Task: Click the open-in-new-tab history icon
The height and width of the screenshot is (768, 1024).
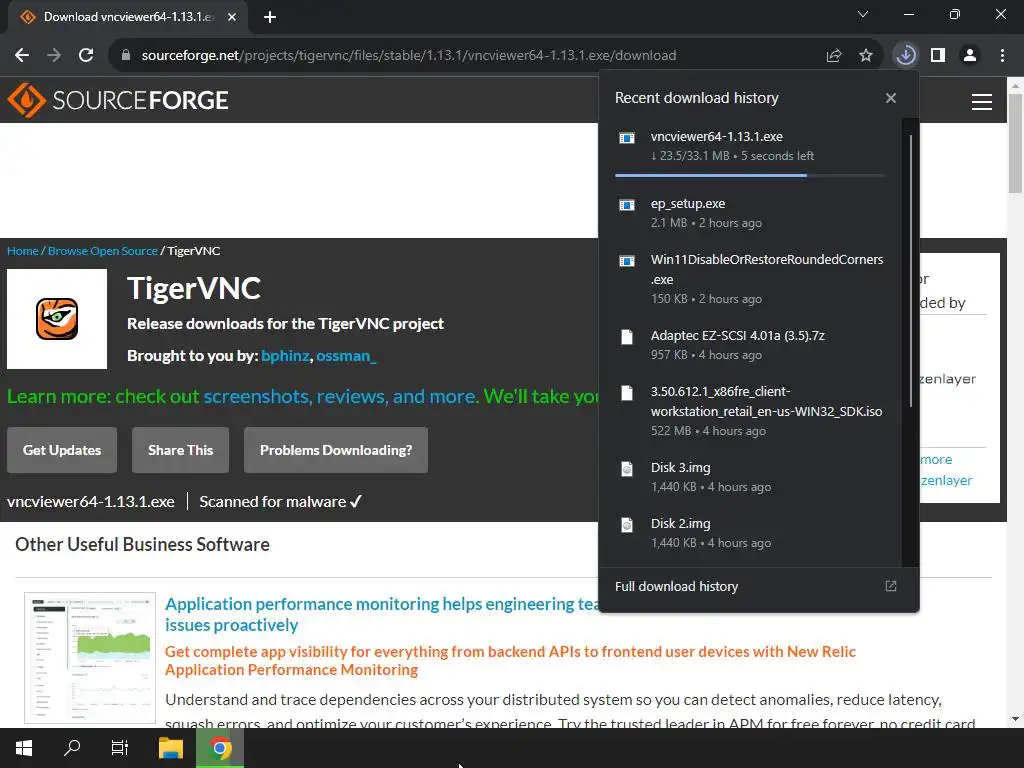Action: [x=891, y=586]
